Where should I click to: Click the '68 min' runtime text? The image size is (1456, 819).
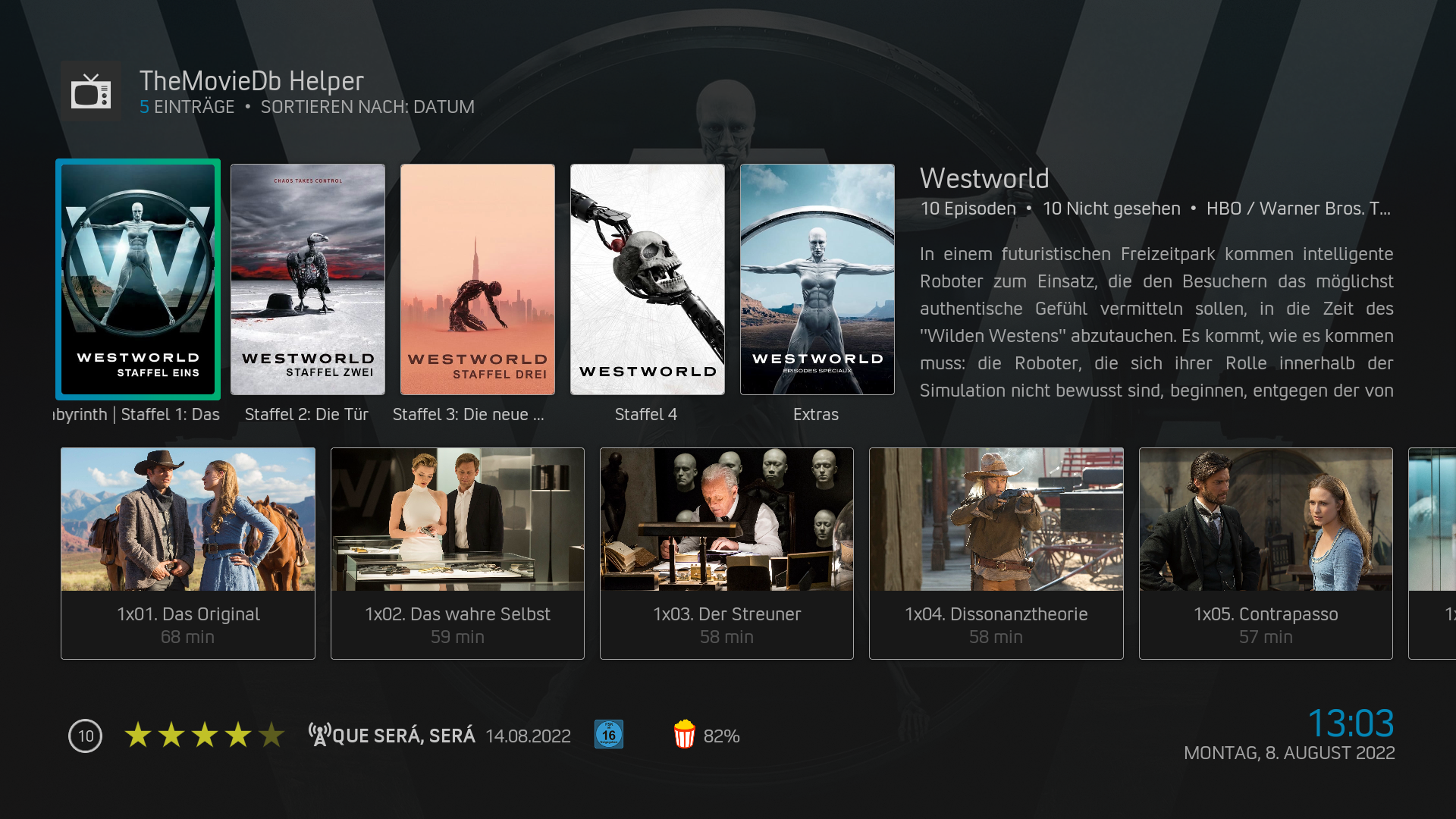click(x=187, y=637)
